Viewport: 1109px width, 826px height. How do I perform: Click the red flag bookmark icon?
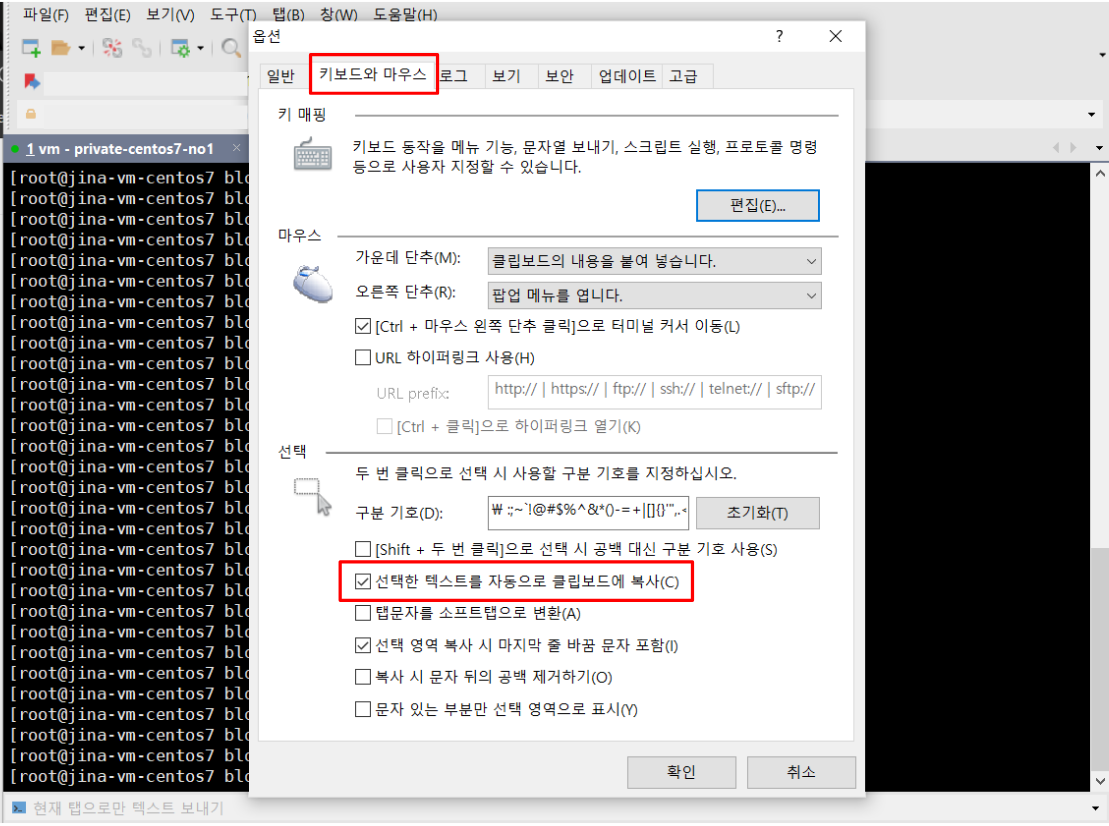click(x=32, y=81)
